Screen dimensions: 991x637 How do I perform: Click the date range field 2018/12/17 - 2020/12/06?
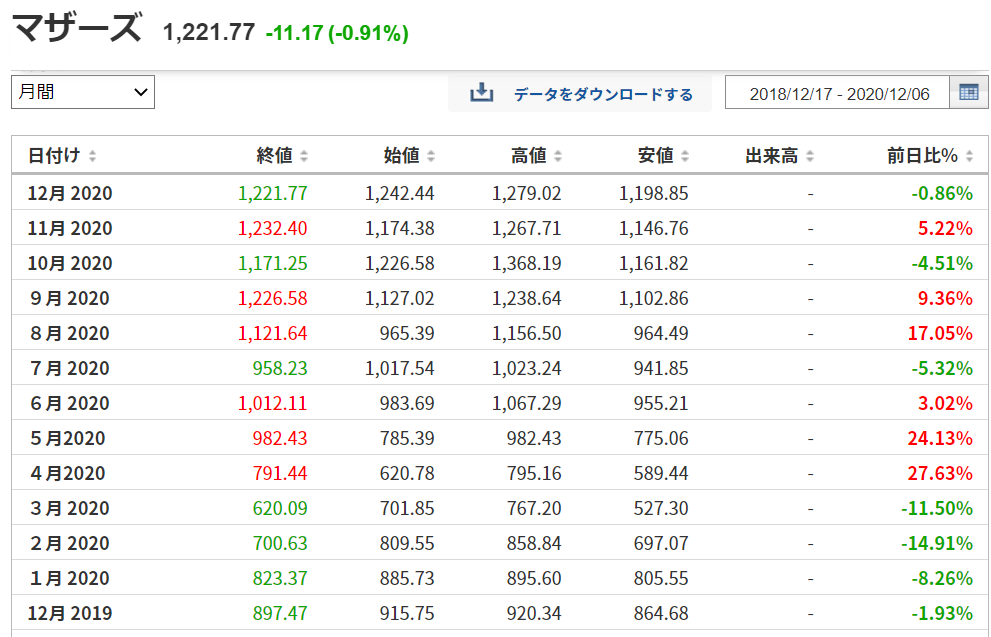point(837,94)
